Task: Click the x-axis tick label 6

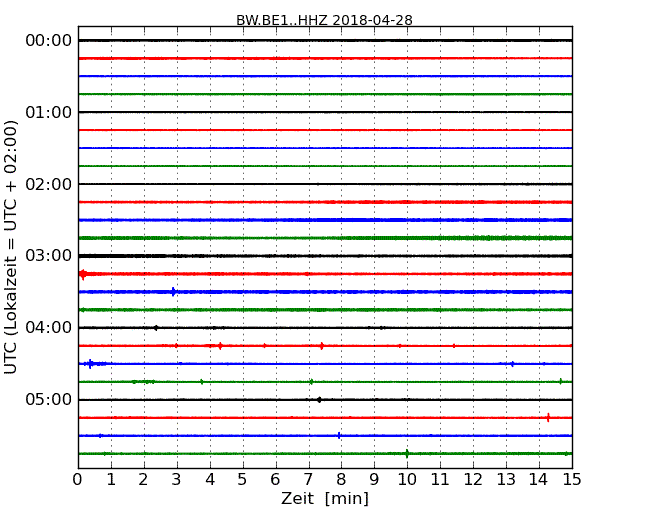Action: pos(275,480)
